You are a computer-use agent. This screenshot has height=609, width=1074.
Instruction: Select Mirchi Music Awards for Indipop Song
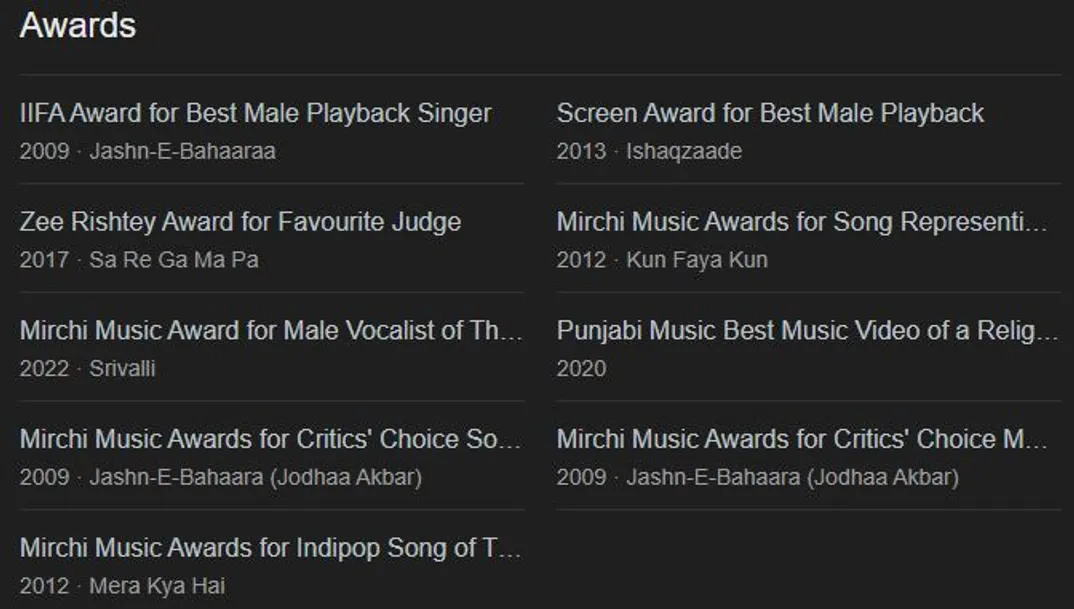coord(270,548)
